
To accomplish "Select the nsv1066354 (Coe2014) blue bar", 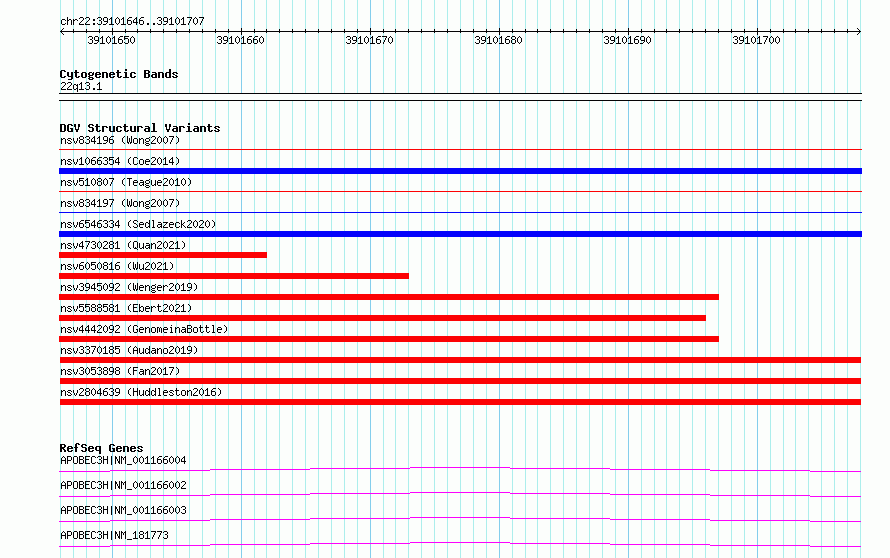I will click(460, 171).
